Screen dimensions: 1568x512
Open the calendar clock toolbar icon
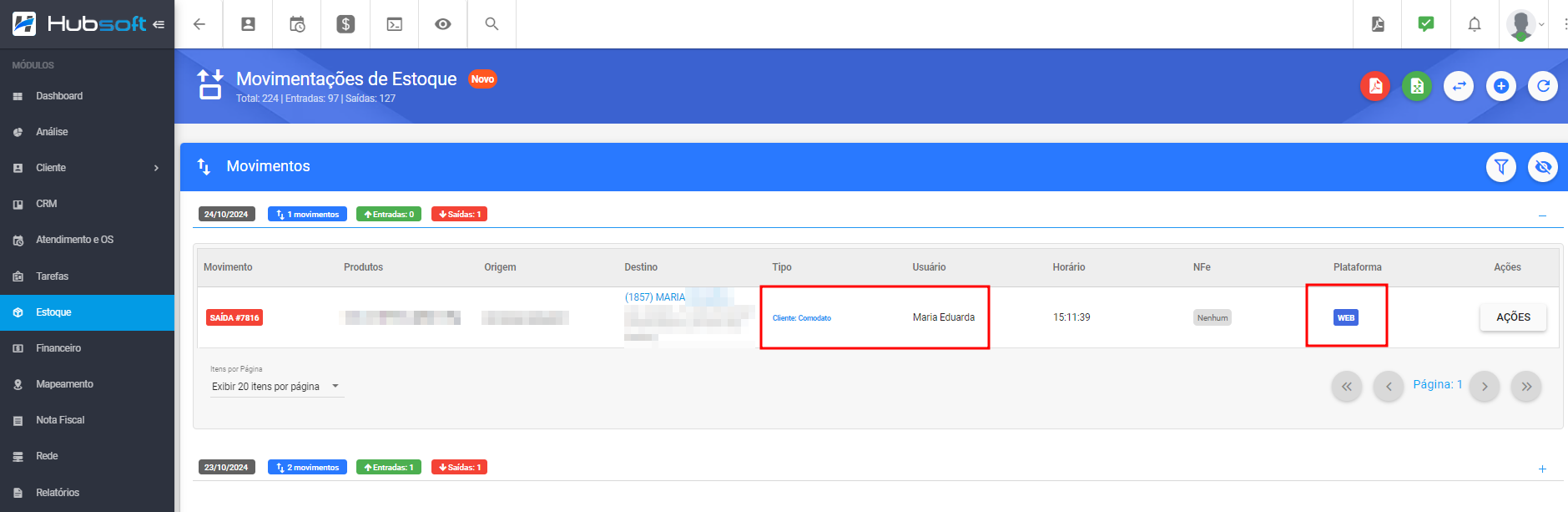[297, 24]
